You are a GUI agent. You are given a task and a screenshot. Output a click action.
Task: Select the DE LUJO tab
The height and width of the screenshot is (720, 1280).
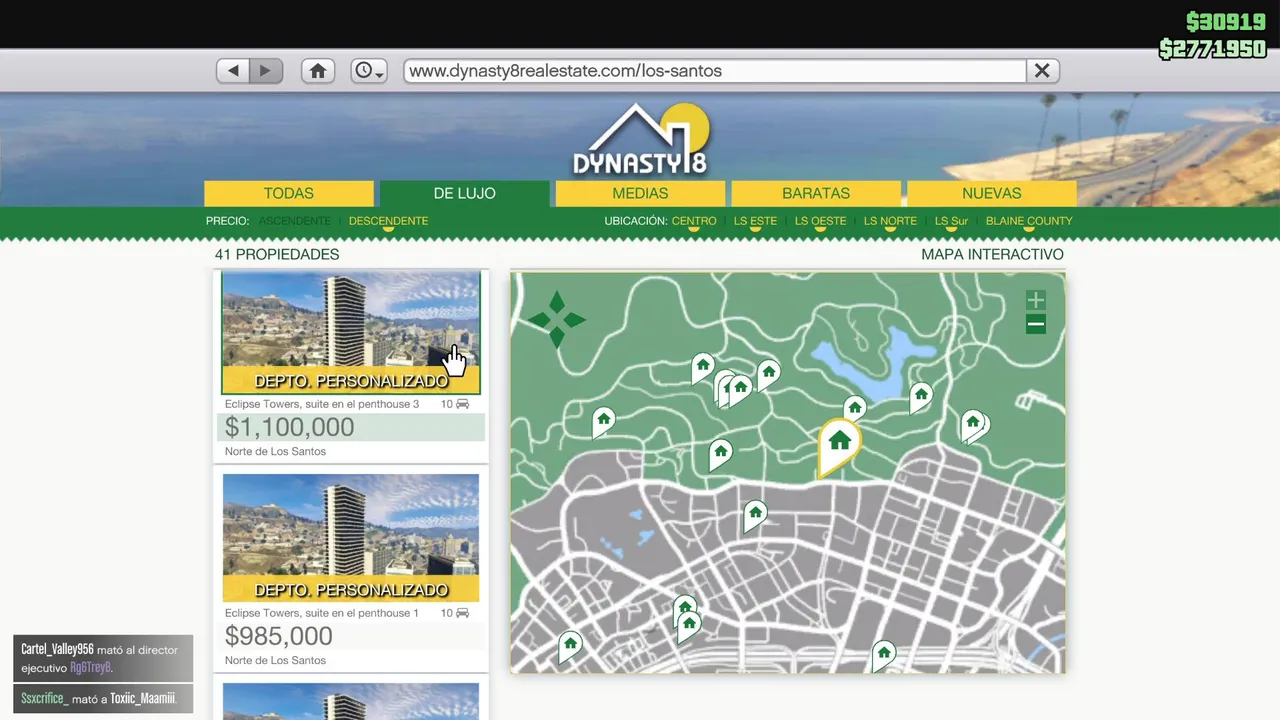point(464,193)
